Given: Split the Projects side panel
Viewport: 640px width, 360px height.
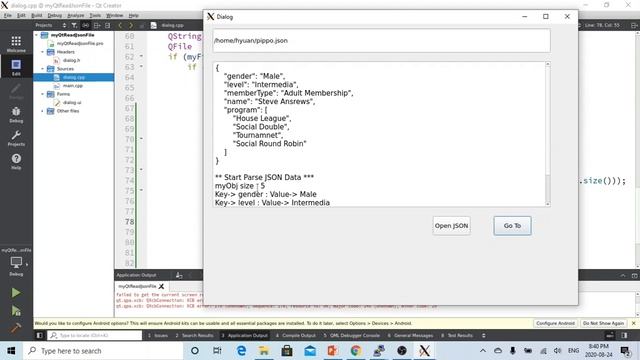Looking at the screenshot, I should [97, 25].
